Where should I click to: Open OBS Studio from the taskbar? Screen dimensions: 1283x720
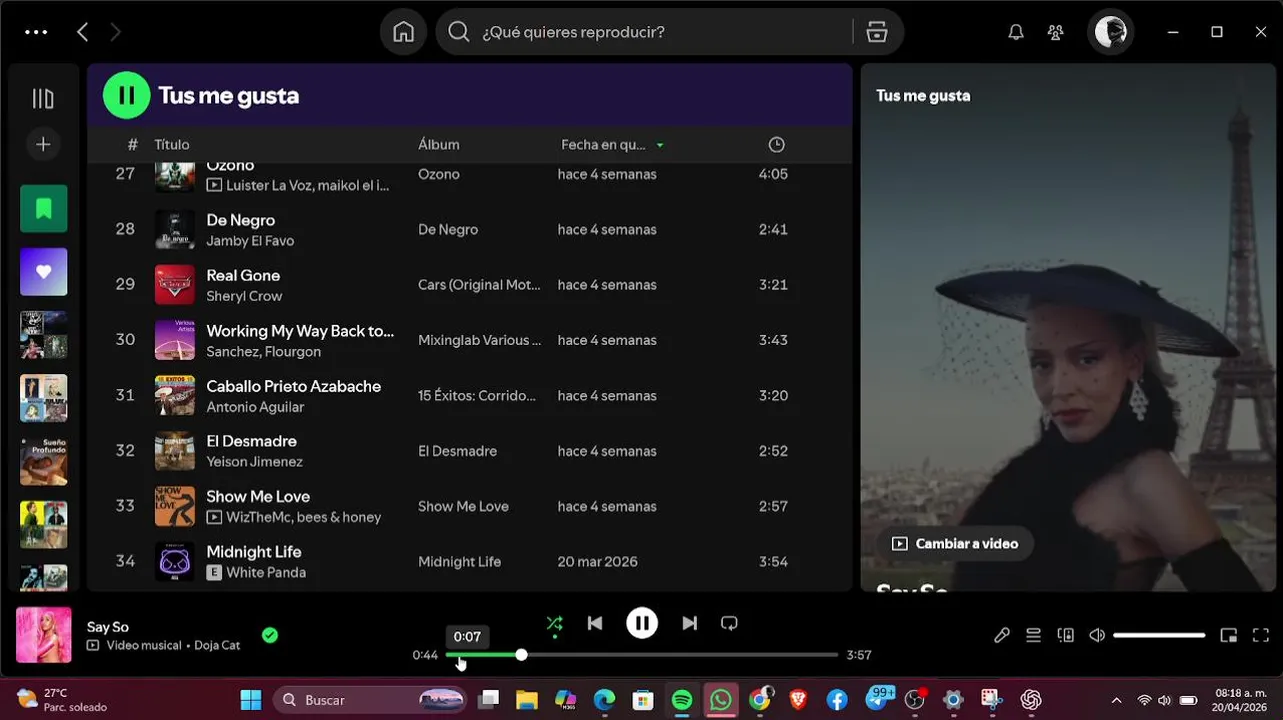coord(915,700)
